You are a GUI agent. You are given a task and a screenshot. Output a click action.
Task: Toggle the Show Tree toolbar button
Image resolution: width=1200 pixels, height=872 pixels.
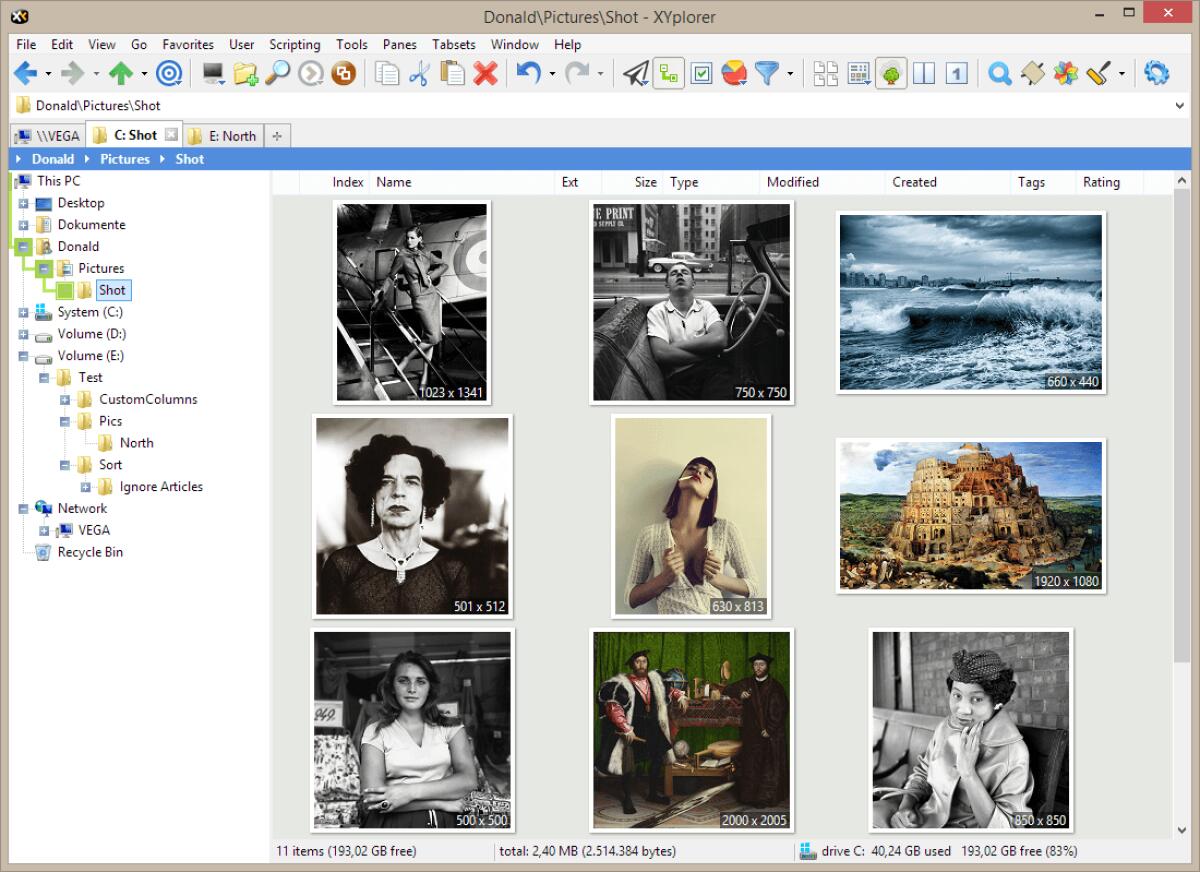[x=891, y=73]
